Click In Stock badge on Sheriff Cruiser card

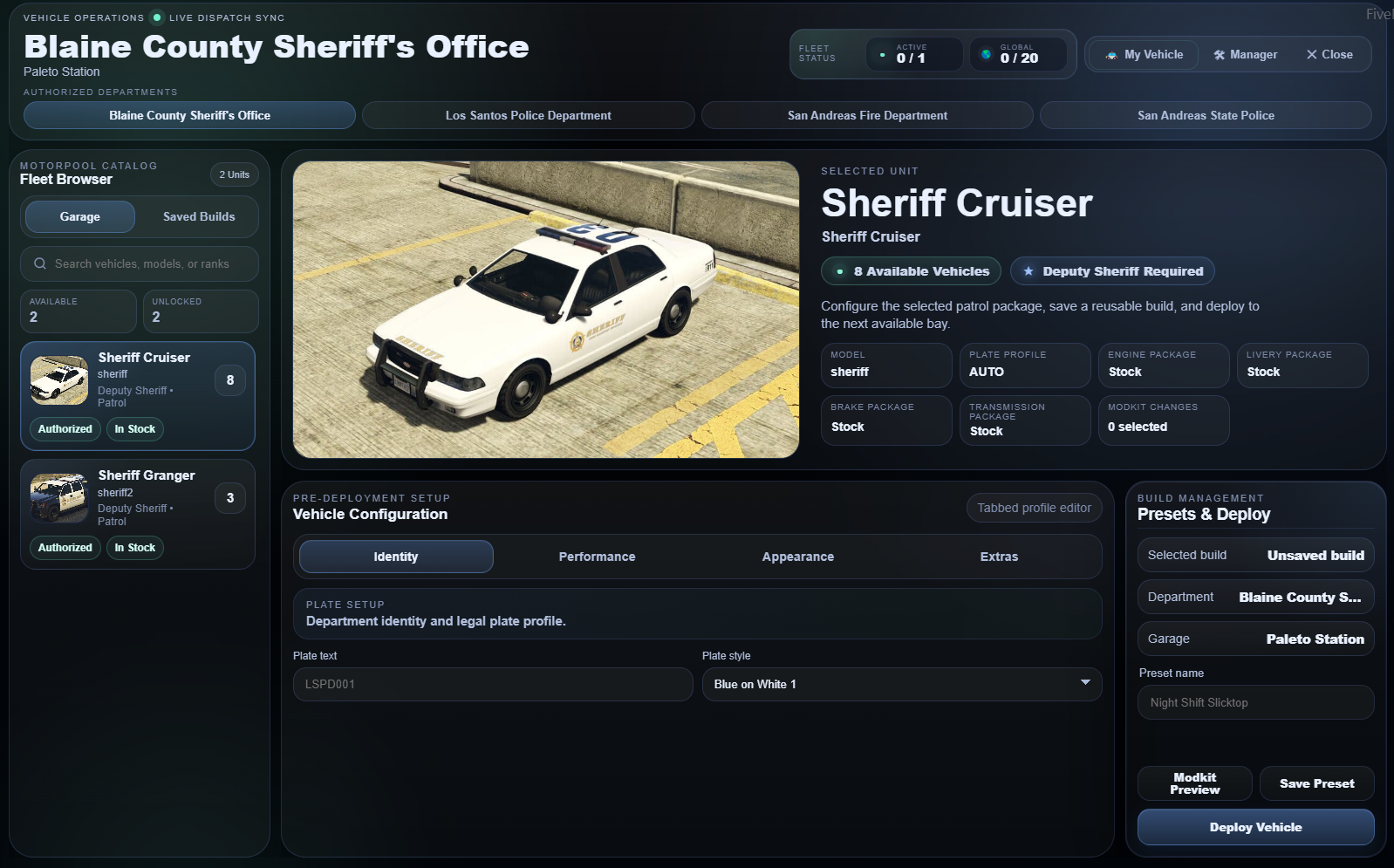(135, 428)
